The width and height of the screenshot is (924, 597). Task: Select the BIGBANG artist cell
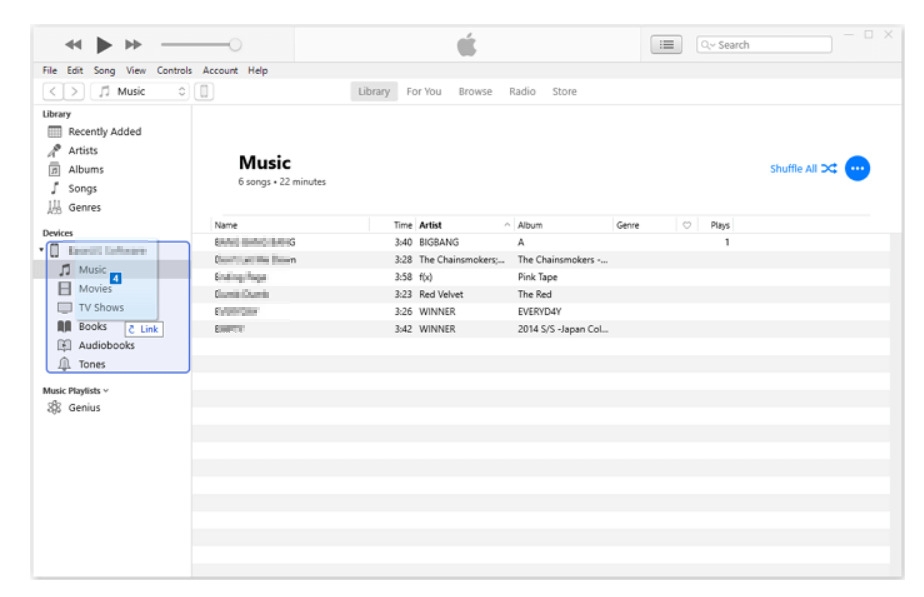tap(438, 242)
